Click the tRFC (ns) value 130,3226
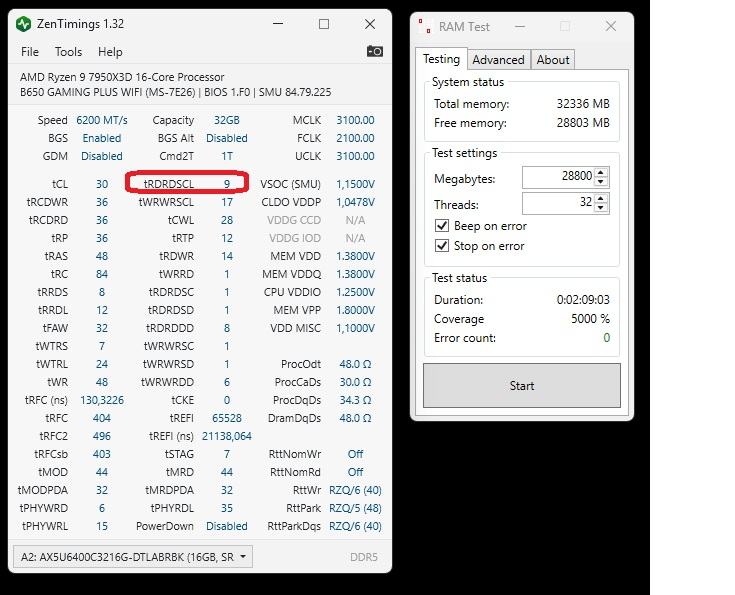 pos(102,400)
